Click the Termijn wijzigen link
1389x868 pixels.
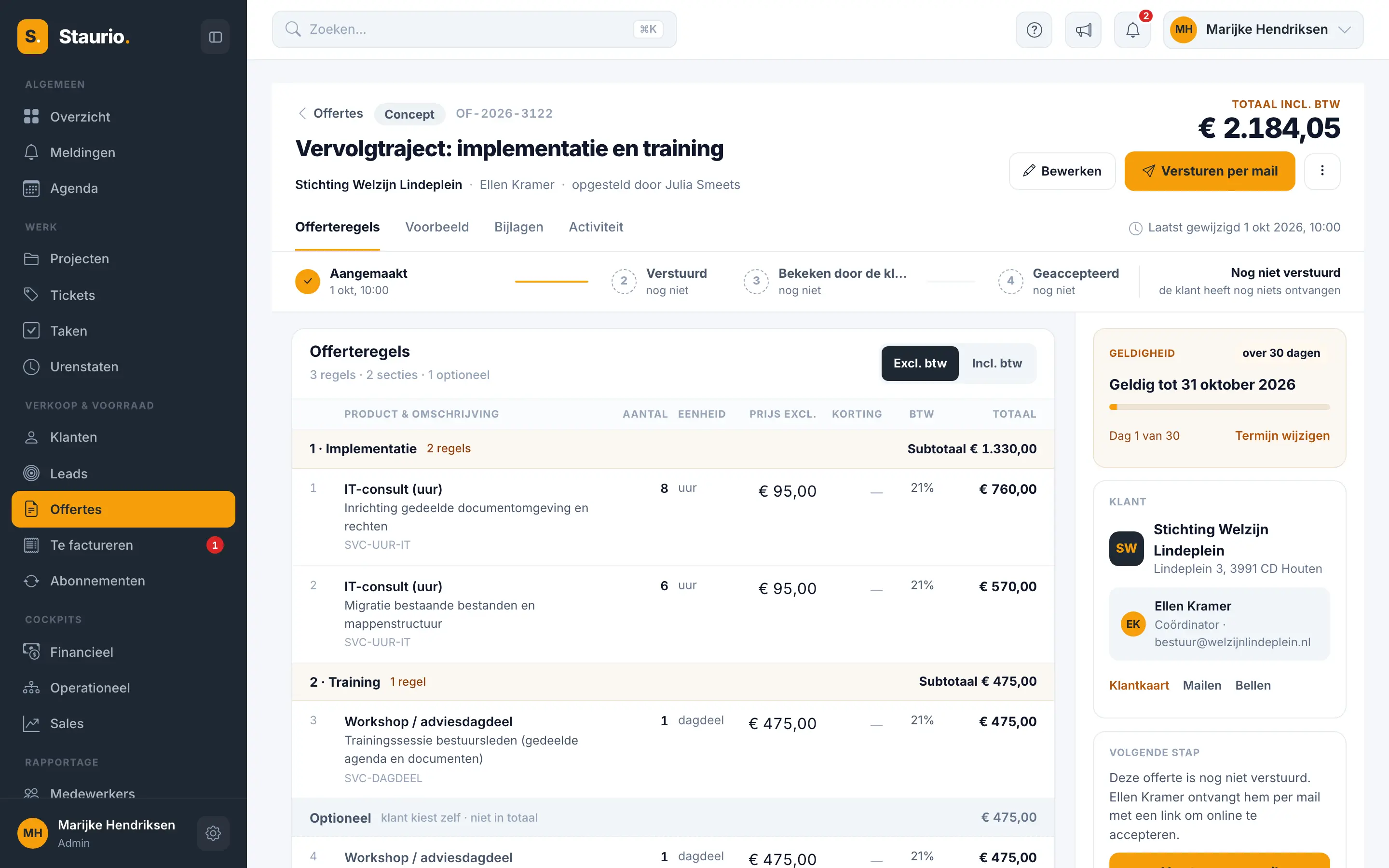pyautogui.click(x=1281, y=436)
